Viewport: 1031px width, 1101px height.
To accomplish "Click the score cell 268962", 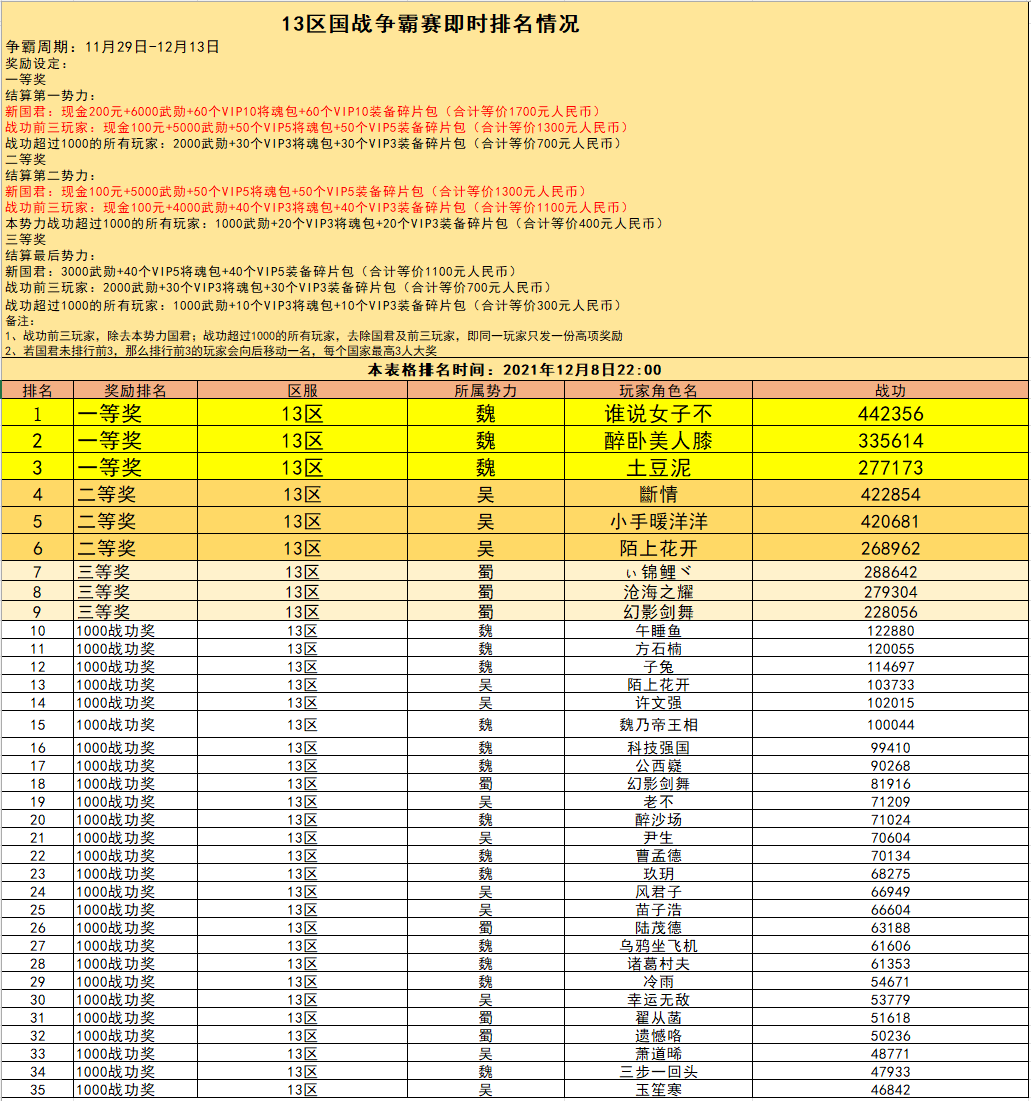I will coord(891,548).
